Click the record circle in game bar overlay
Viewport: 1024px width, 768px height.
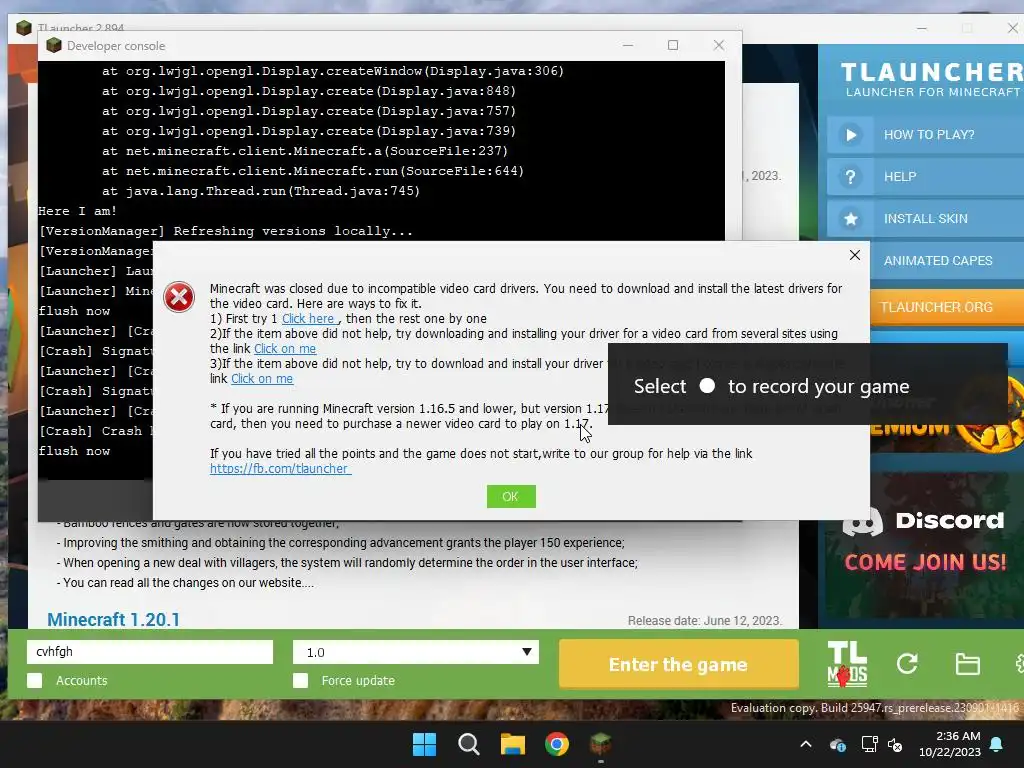pyautogui.click(x=707, y=386)
